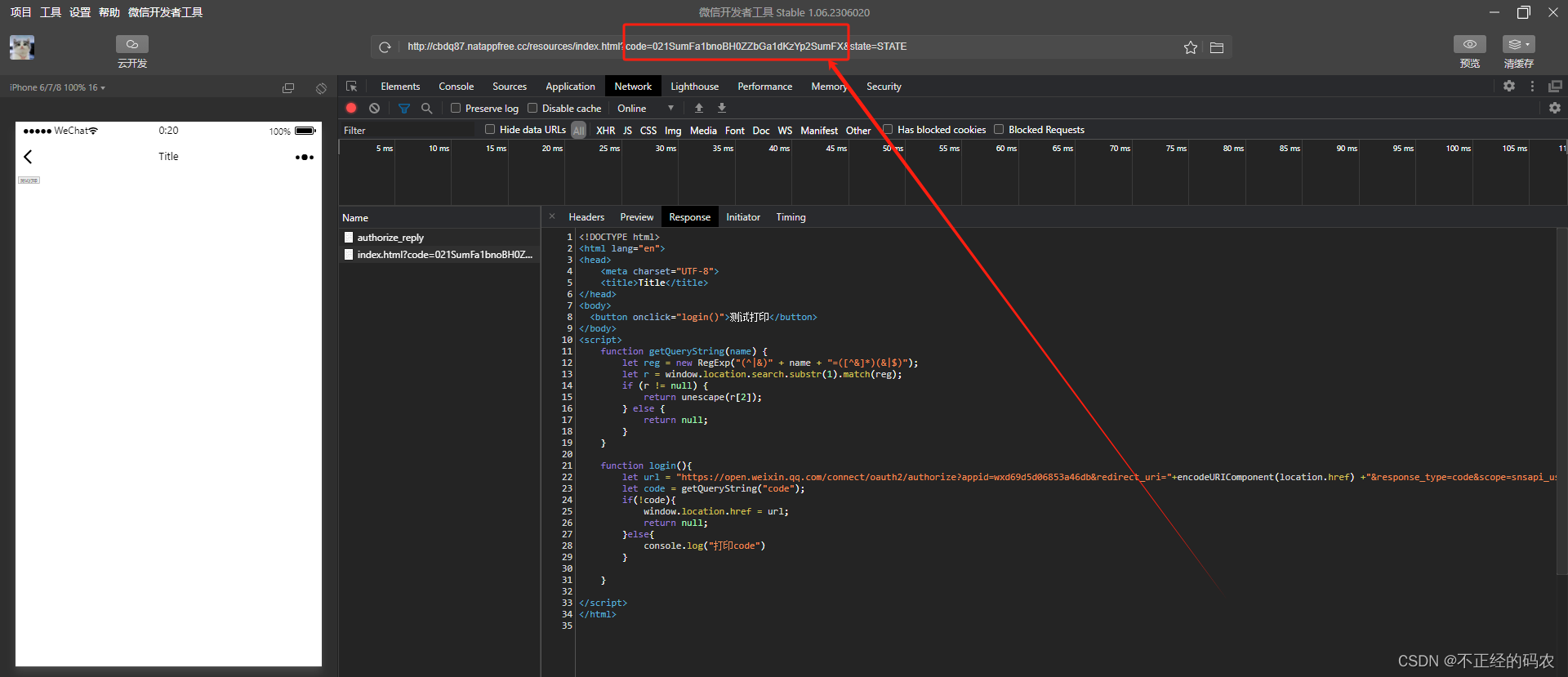Click the rotate device icon in the simulator
Image resolution: width=1568 pixels, height=677 pixels.
pos(321,88)
